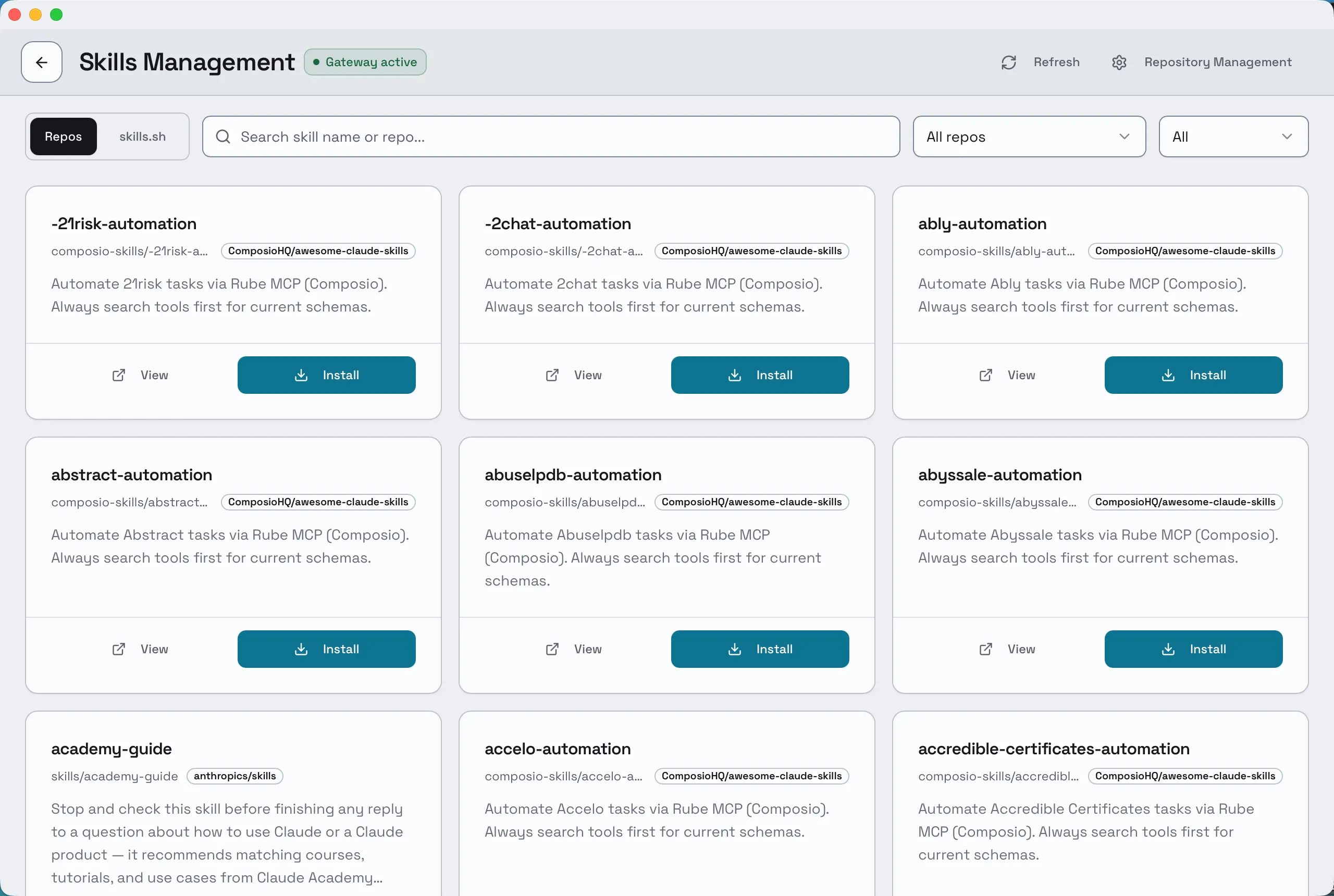Click the abyssale-automation card title
The width and height of the screenshot is (1334, 896).
[x=1000, y=475]
